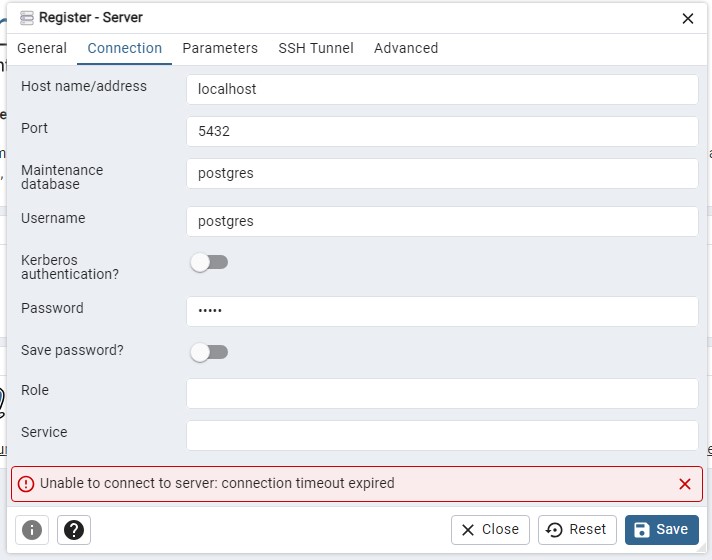The width and height of the screenshot is (712, 560).
Task: Open help via question mark icon
Action: [74, 530]
